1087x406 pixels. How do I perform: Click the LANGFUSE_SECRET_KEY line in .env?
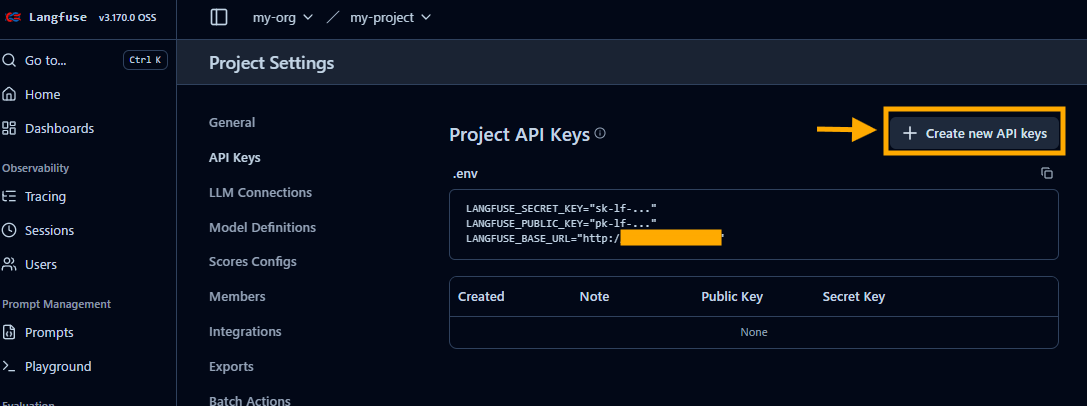[561, 208]
